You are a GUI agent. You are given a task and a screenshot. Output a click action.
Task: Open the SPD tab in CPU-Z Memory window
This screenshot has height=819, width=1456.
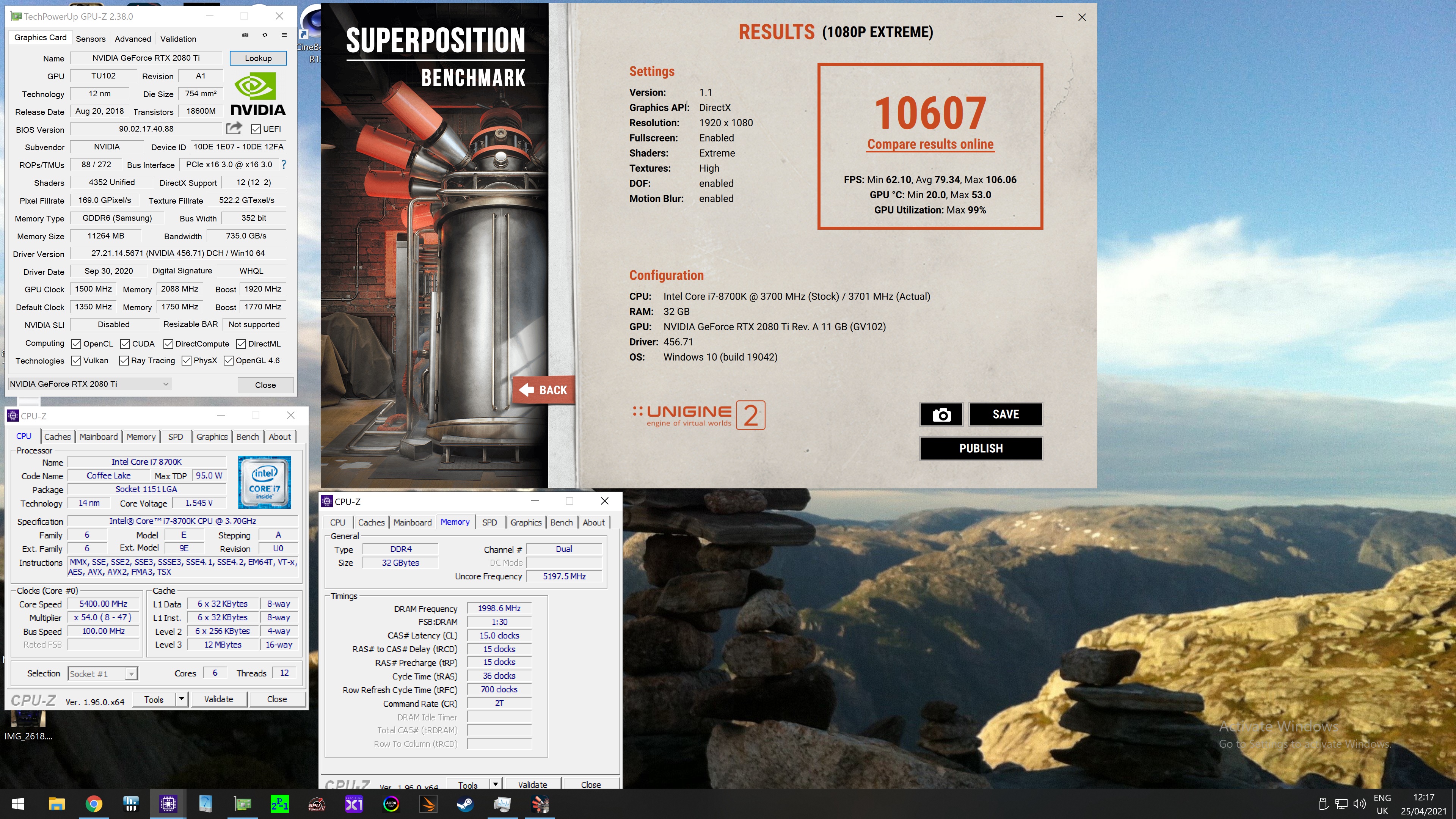pos(490,522)
